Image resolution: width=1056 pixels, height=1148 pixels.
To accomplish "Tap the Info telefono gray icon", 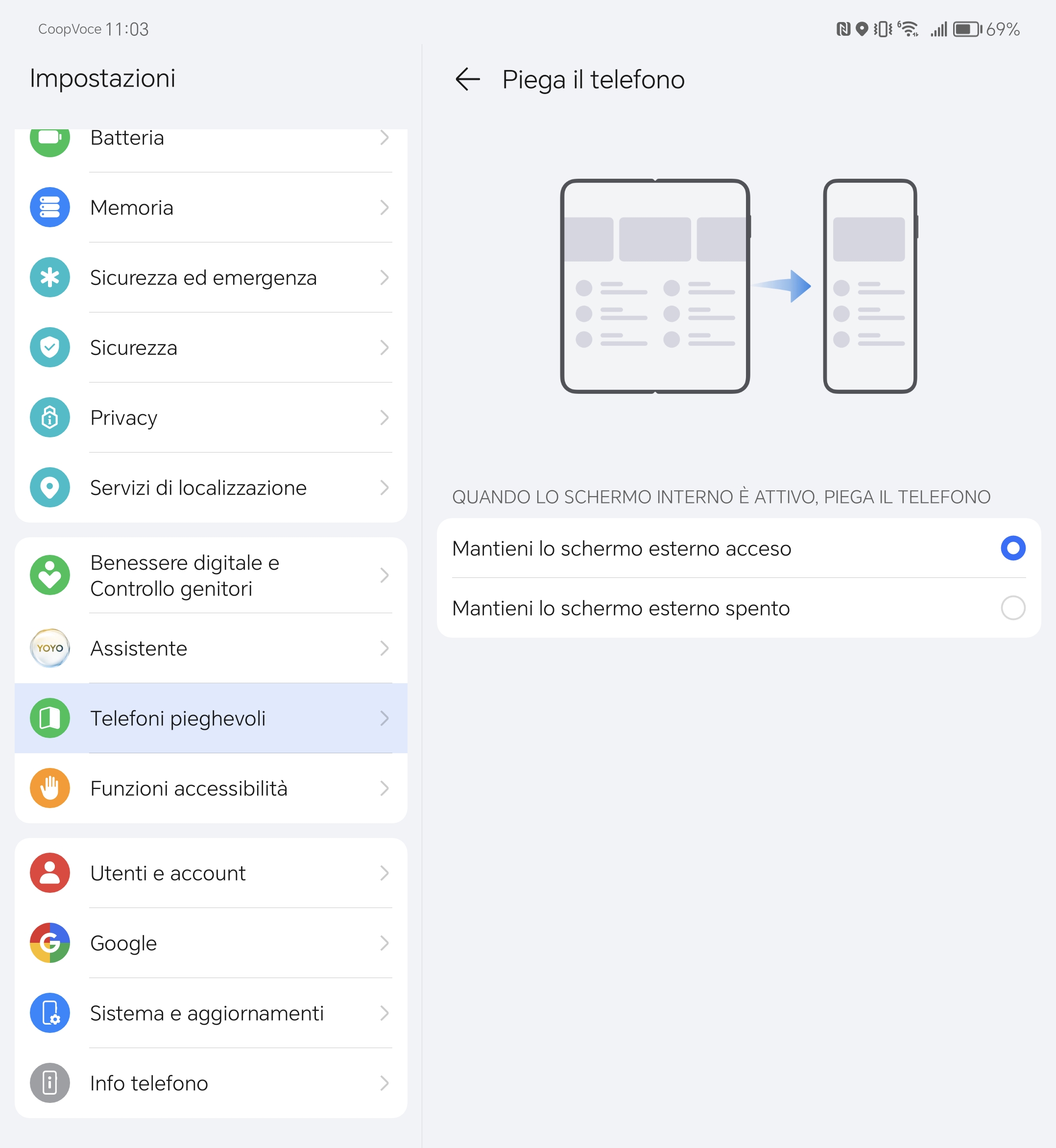I will pyautogui.click(x=50, y=1083).
